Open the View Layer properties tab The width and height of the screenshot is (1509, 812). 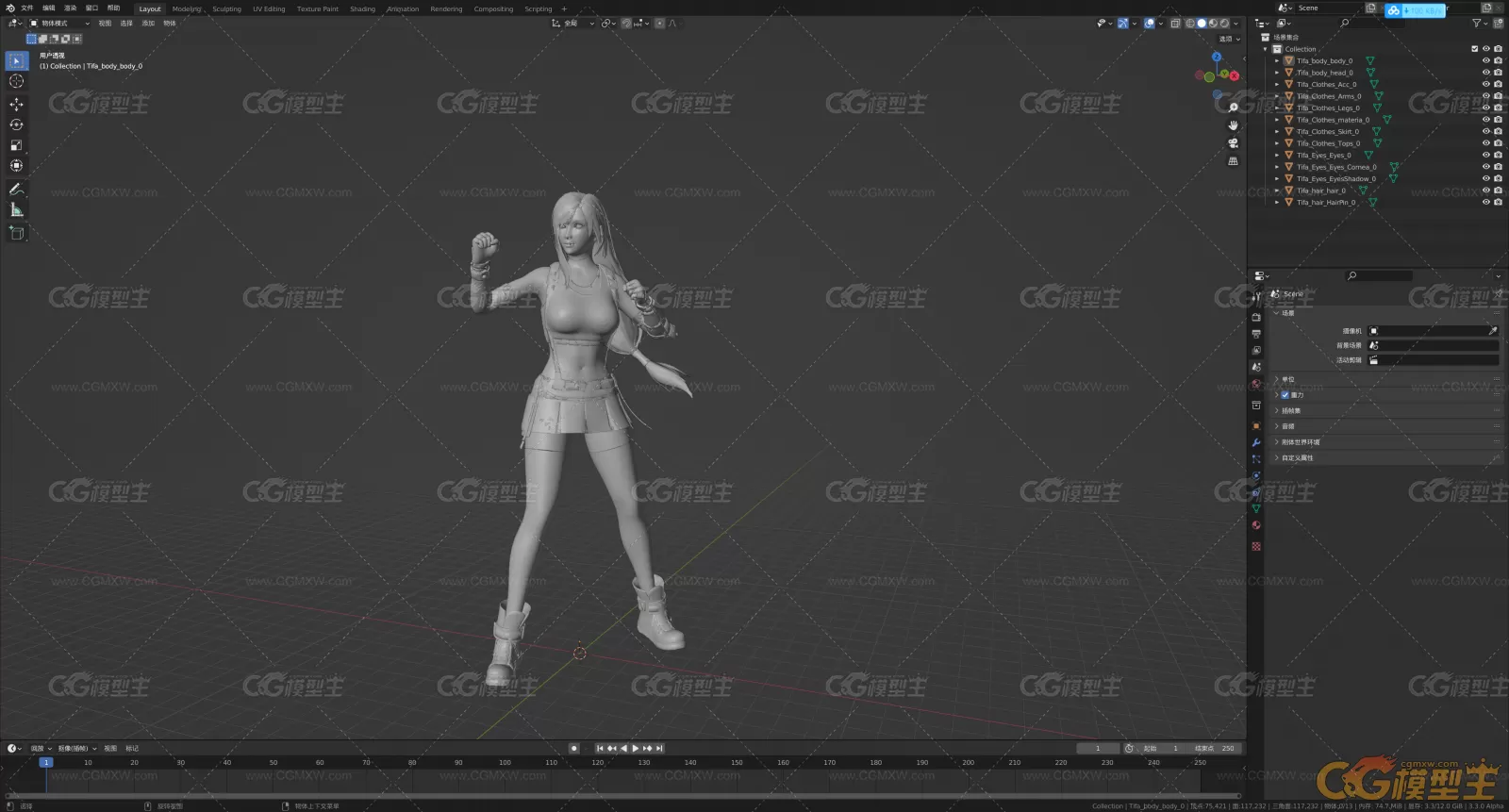tap(1256, 350)
